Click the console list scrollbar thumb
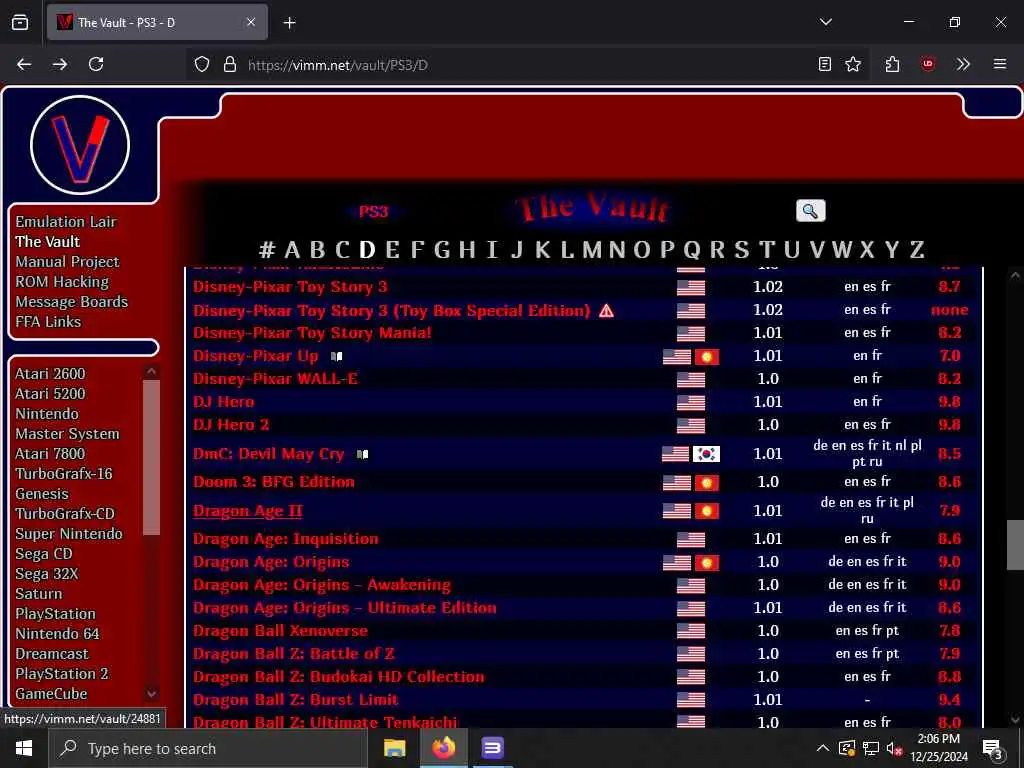This screenshot has width=1024, height=768. 151,457
